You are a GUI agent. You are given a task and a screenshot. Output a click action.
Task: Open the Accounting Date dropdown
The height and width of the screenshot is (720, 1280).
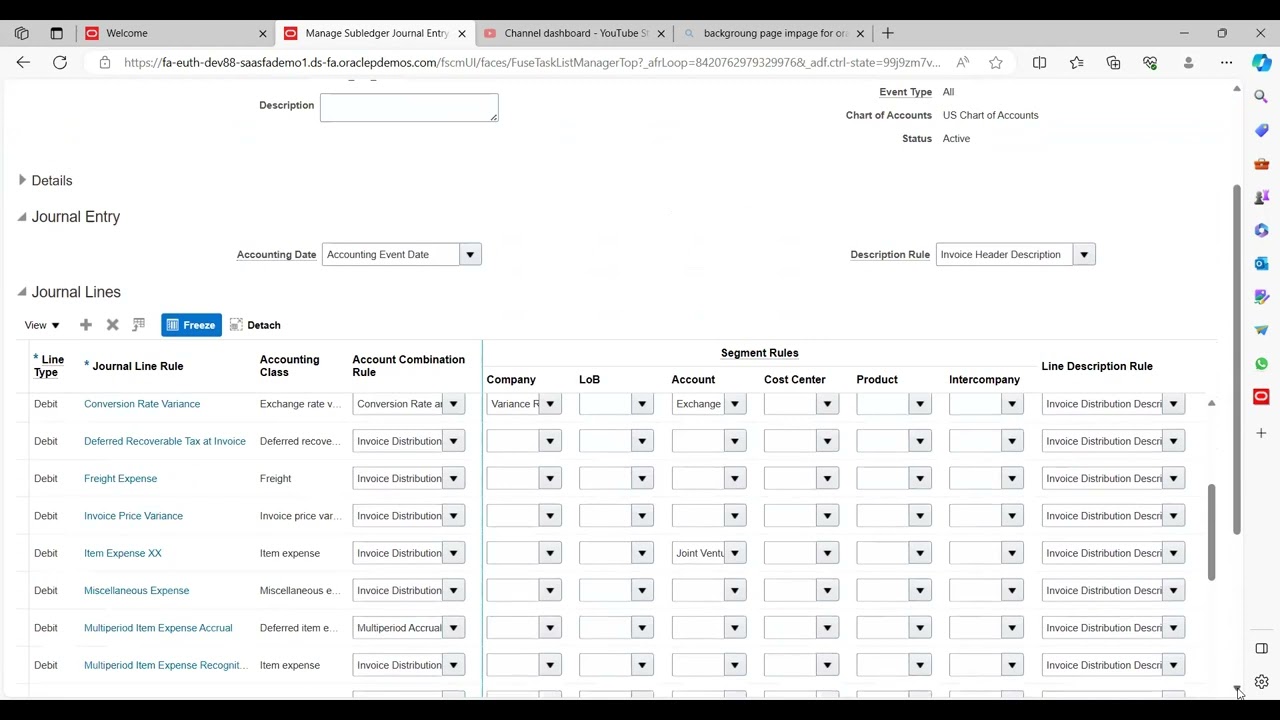click(x=470, y=254)
